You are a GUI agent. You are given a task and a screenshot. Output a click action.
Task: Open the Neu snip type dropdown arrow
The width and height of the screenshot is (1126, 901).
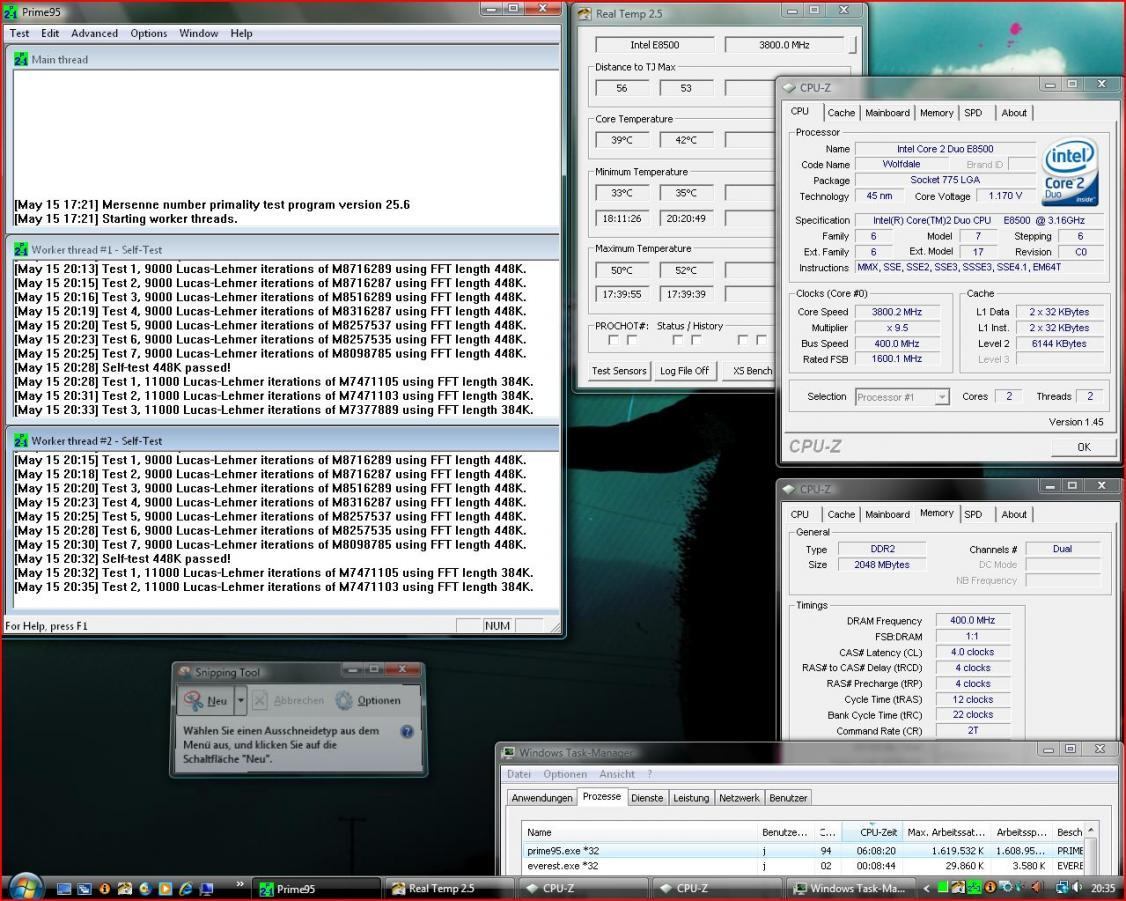click(x=241, y=700)
